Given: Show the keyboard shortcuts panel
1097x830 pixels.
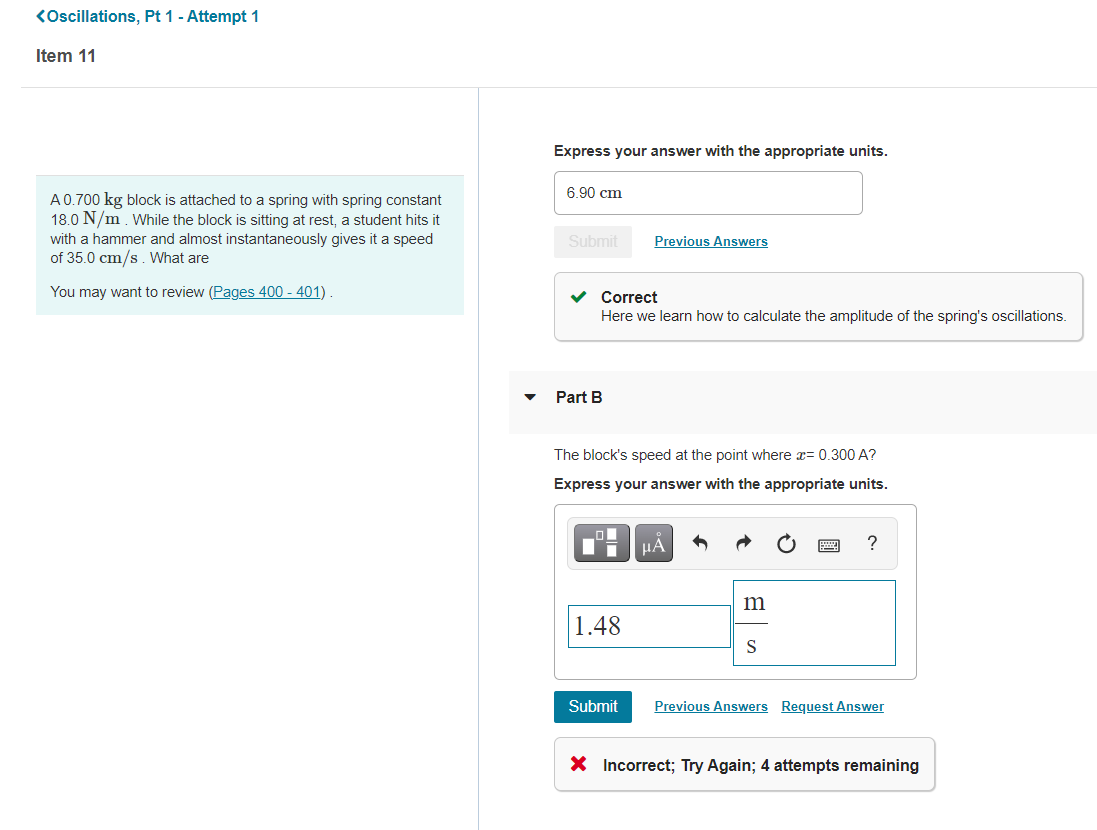Looking at the screenshot, I should click(829, 543).
